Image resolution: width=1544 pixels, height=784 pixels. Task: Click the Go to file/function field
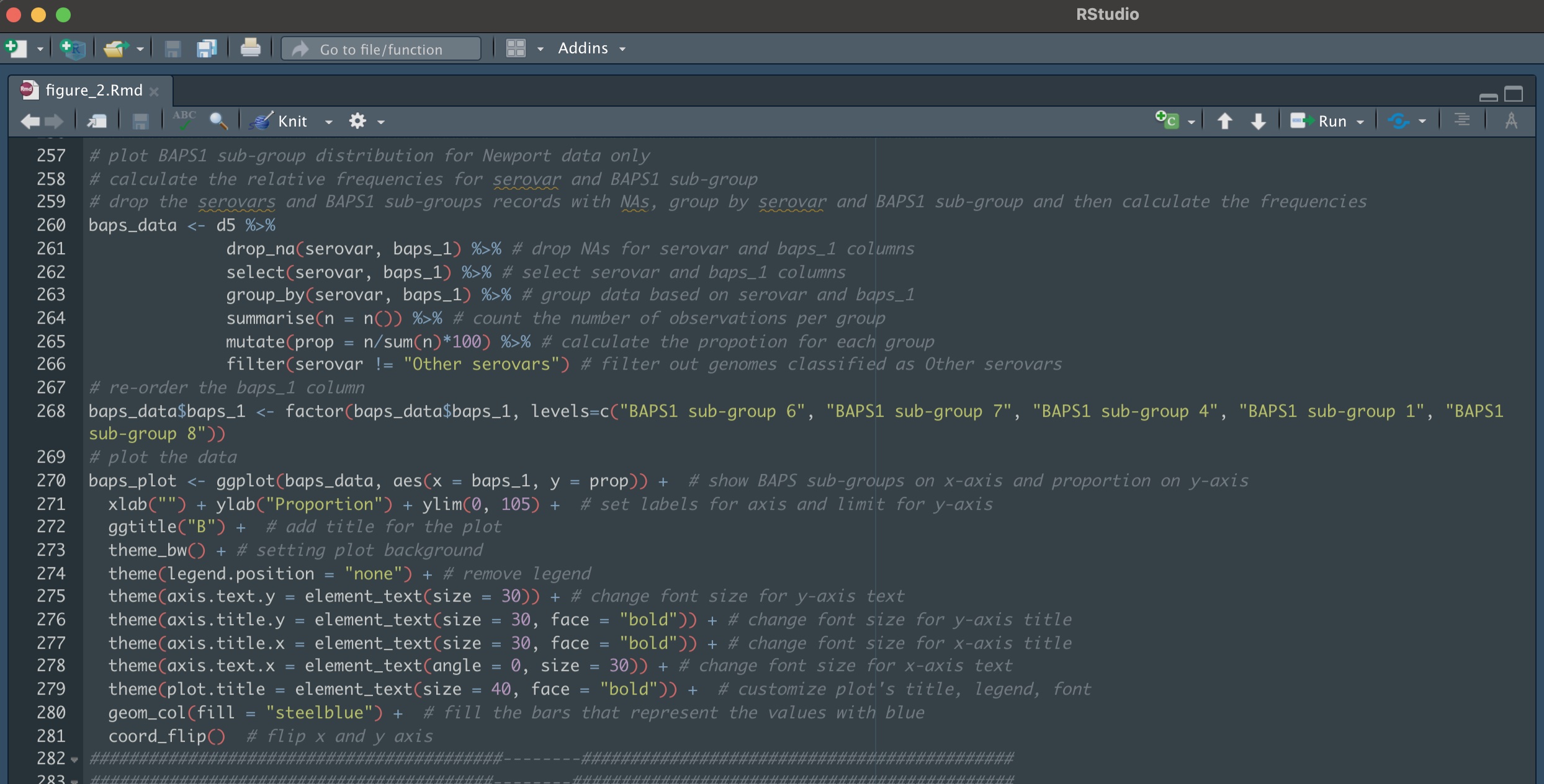pos(381,49)
